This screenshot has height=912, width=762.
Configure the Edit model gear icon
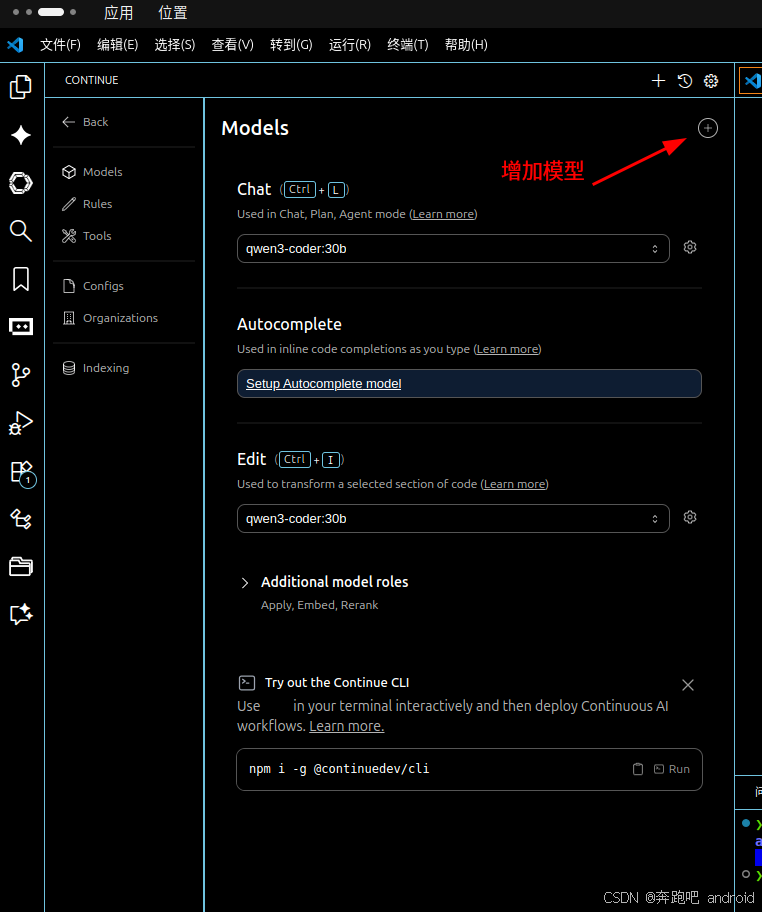pos(690,517)
